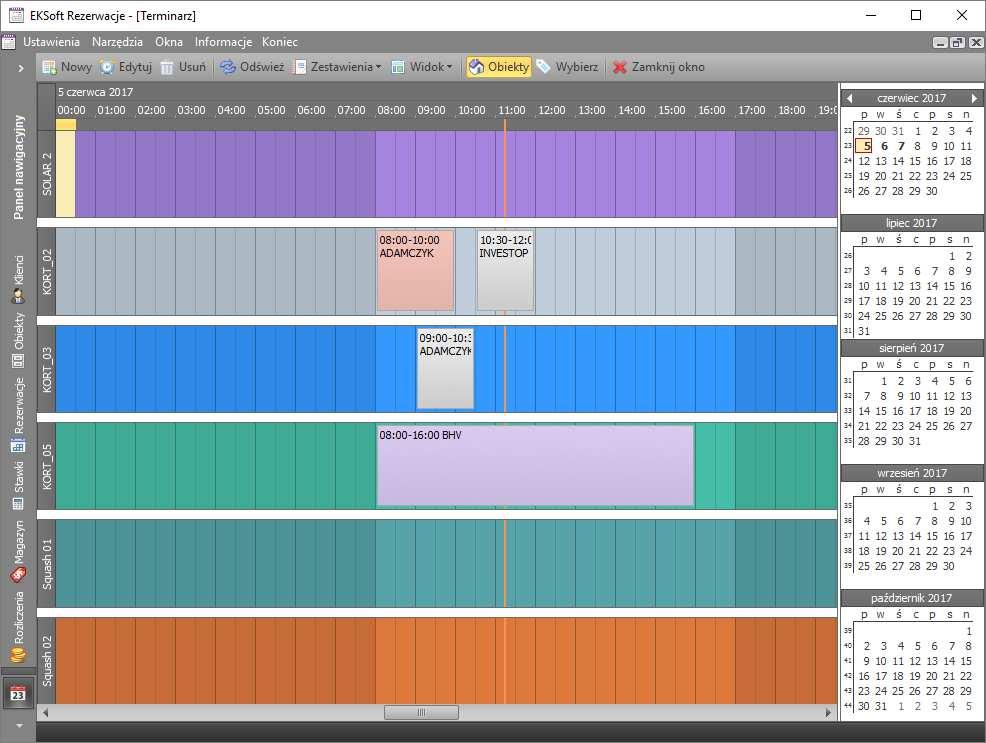Screen dimensions: 986x743
Task: Select the 09:00 ADAMCZYK reservation on KORT_03
Action: [445, 368]
